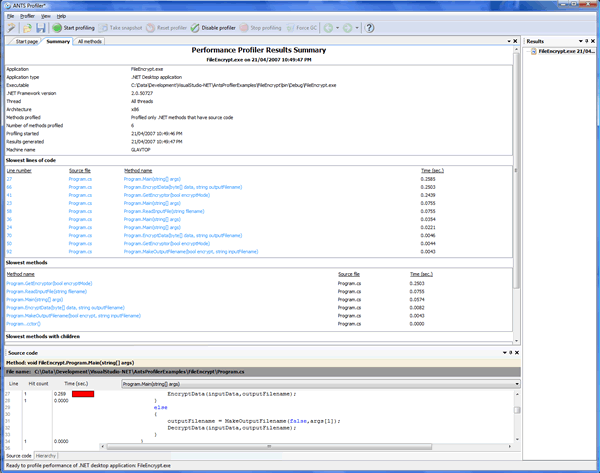Click the Take snapshot toolbar button
The height and width of the screenshot is (473, 600).
tap(120, 28)
